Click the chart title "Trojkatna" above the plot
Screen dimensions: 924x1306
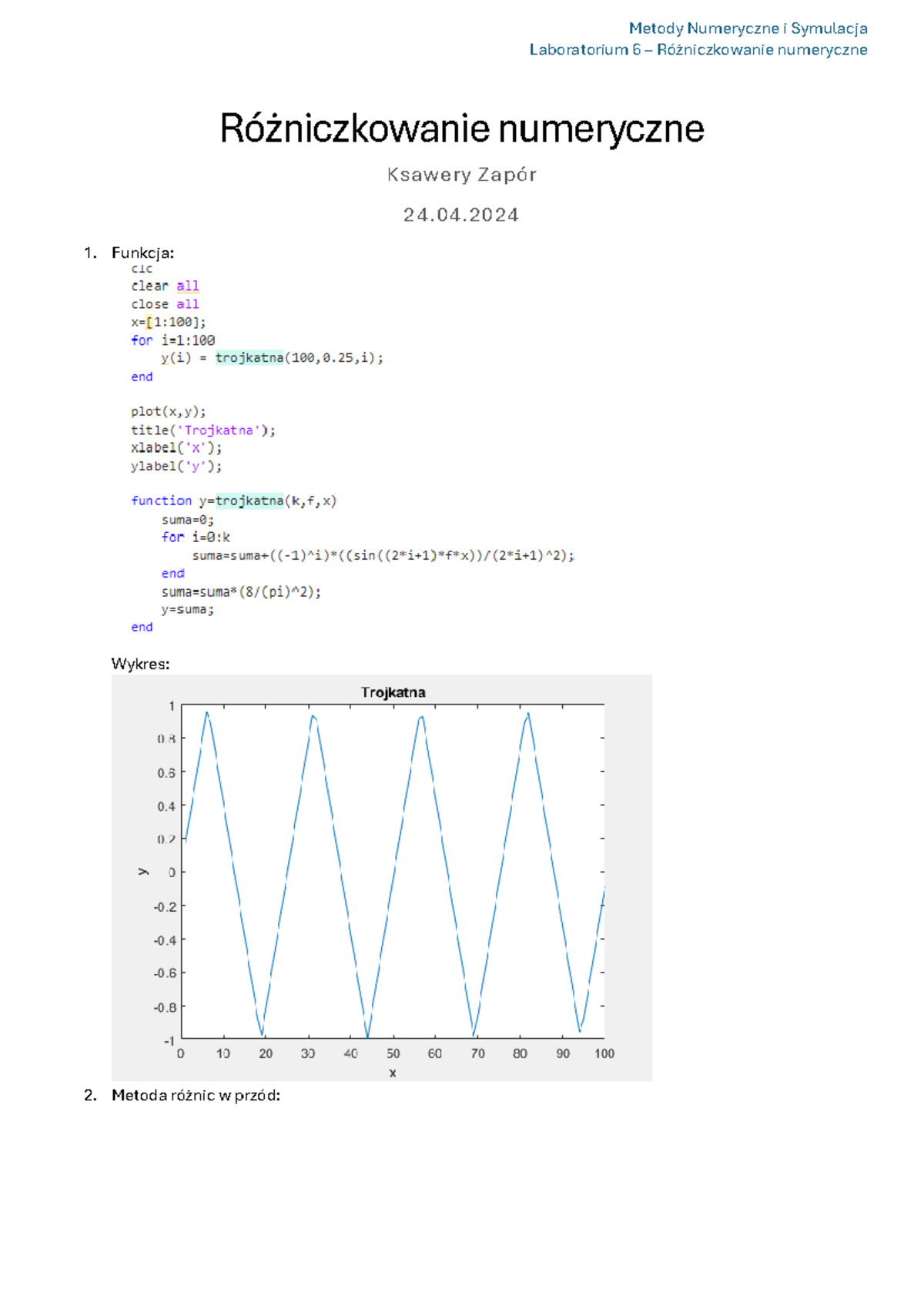[x=393, y=692]
